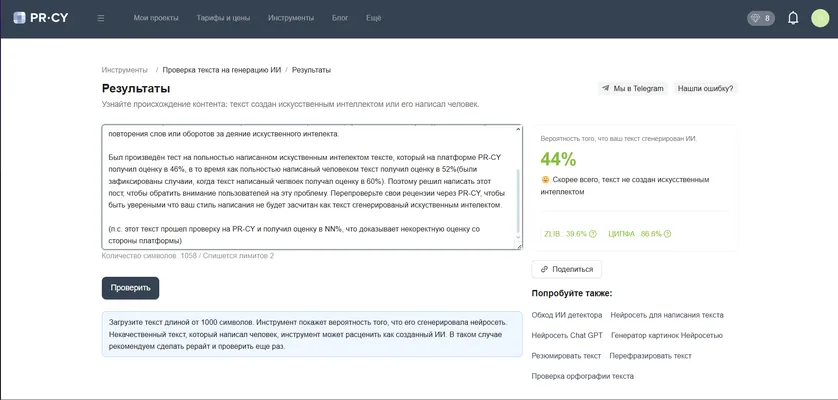Click the user avatar circle
Screen dimensions: 838x400
pos(820,18)
